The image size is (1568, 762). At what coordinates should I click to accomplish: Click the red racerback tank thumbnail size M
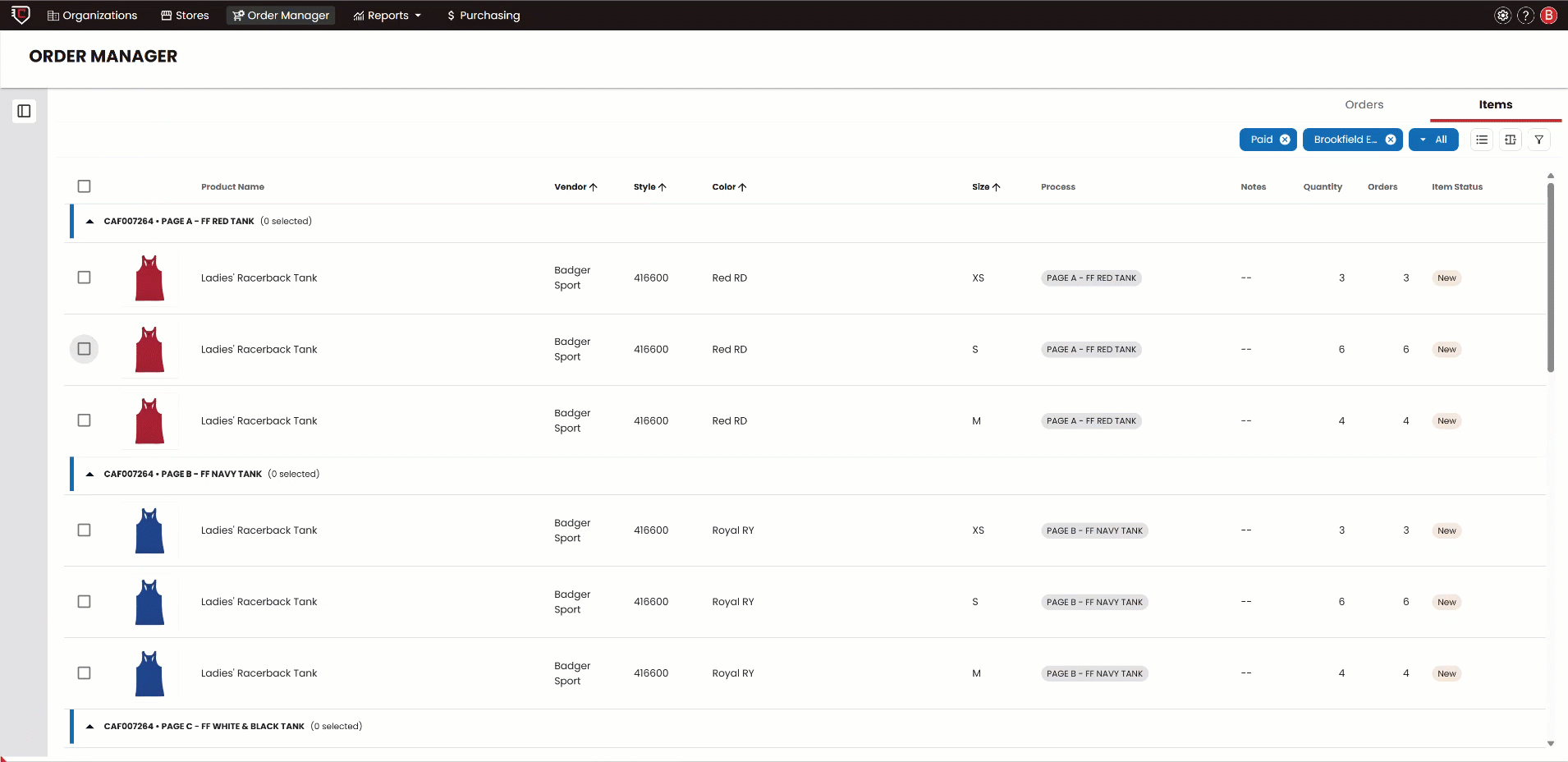pyautogui.click(x=149, y=421)
